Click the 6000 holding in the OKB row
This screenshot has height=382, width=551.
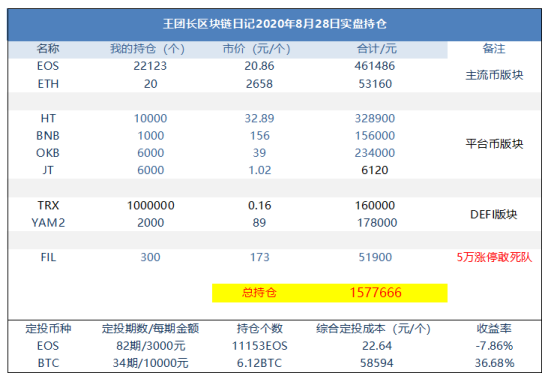(150, 153)
